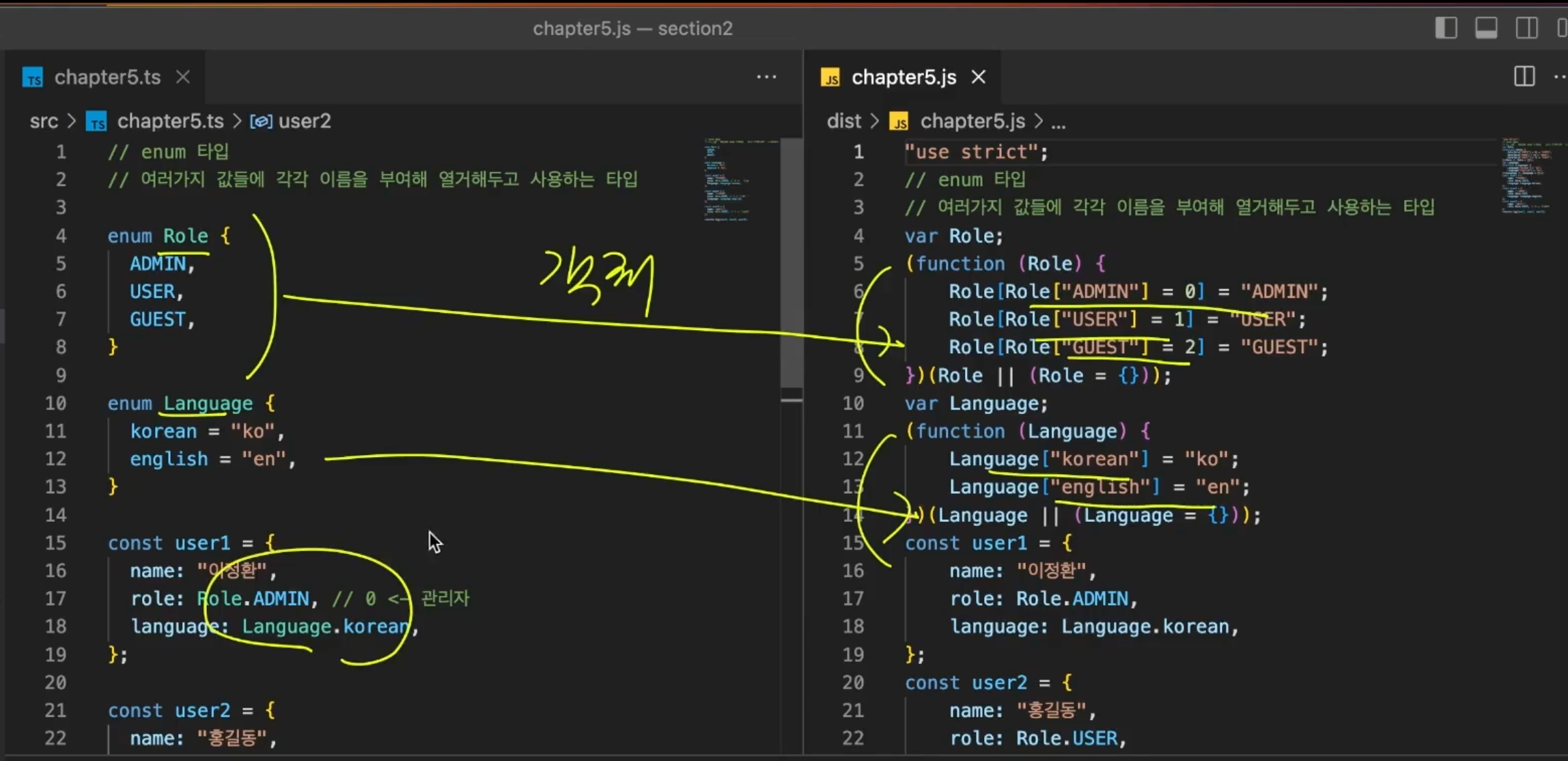Click 'var Language;' in right editor
The width and height of the screenshot is (1568, 761).
coord(977,403)
